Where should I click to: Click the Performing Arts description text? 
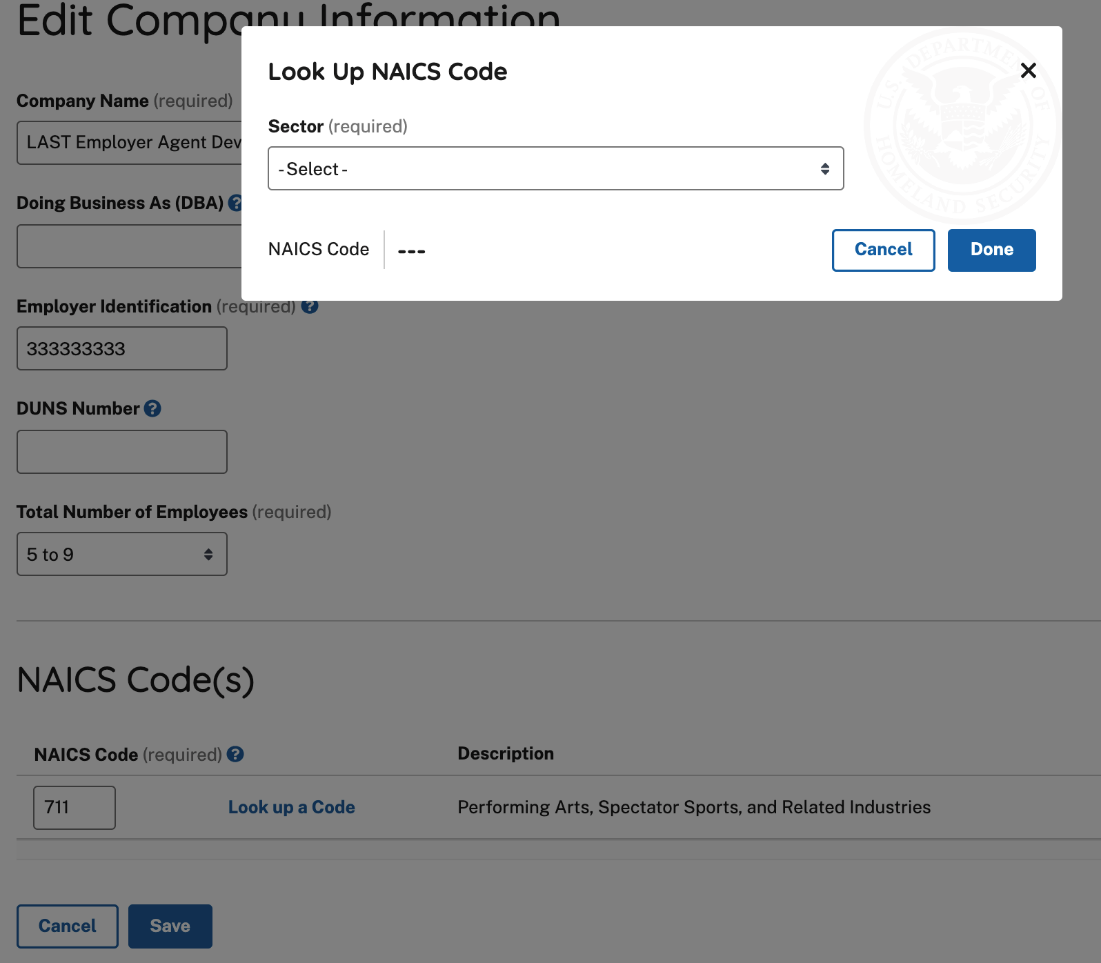click(694, 807)
